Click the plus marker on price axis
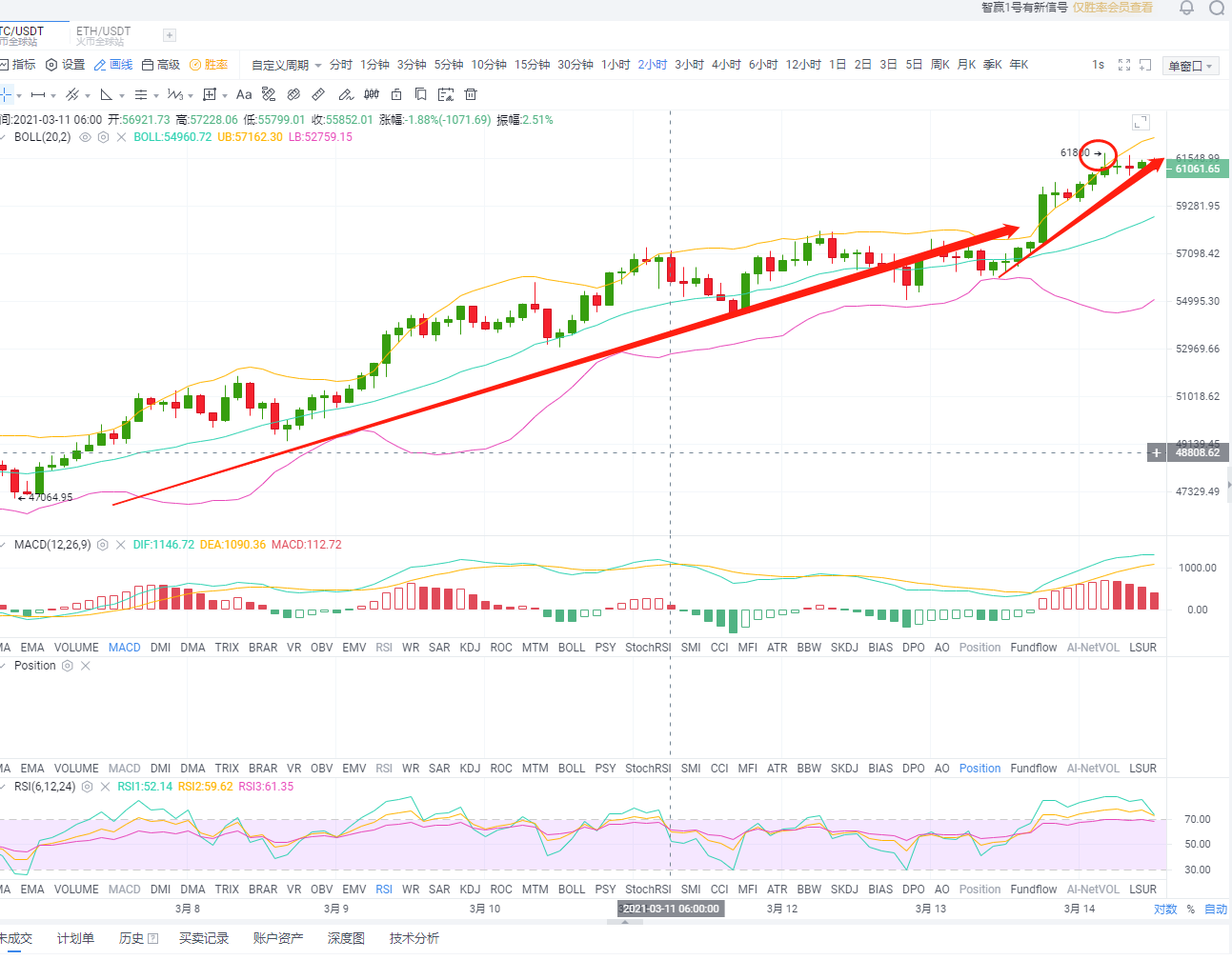 pos(1157,452)
